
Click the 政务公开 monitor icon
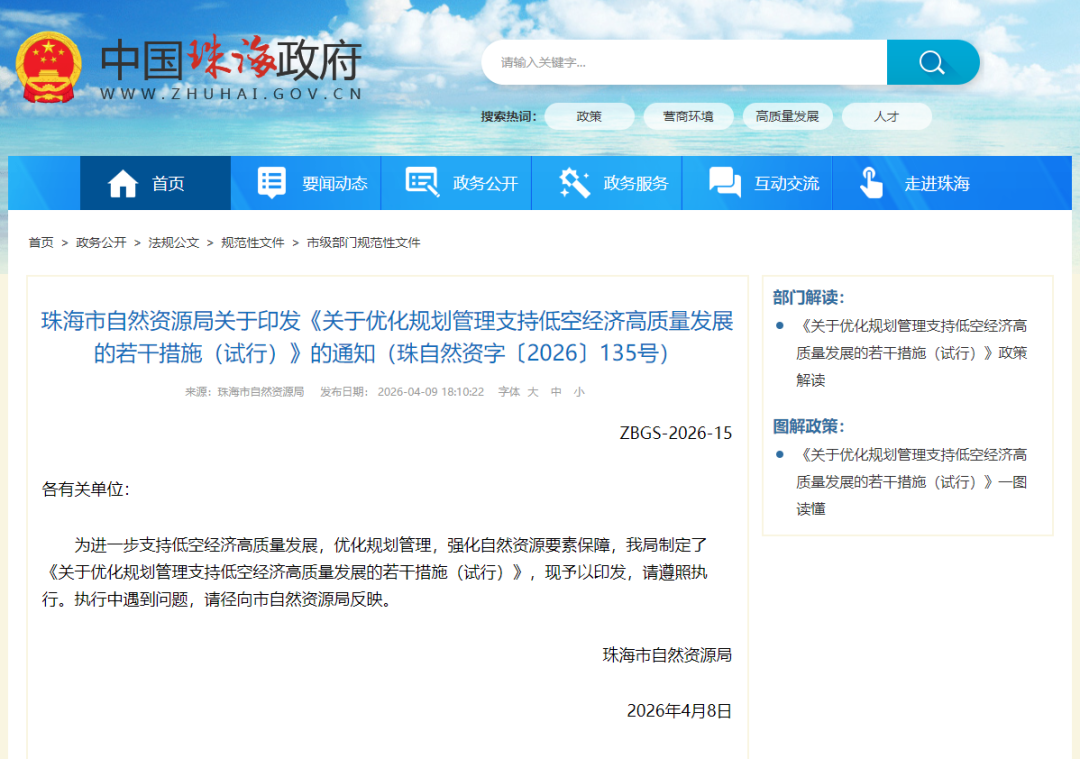point(421,183)
